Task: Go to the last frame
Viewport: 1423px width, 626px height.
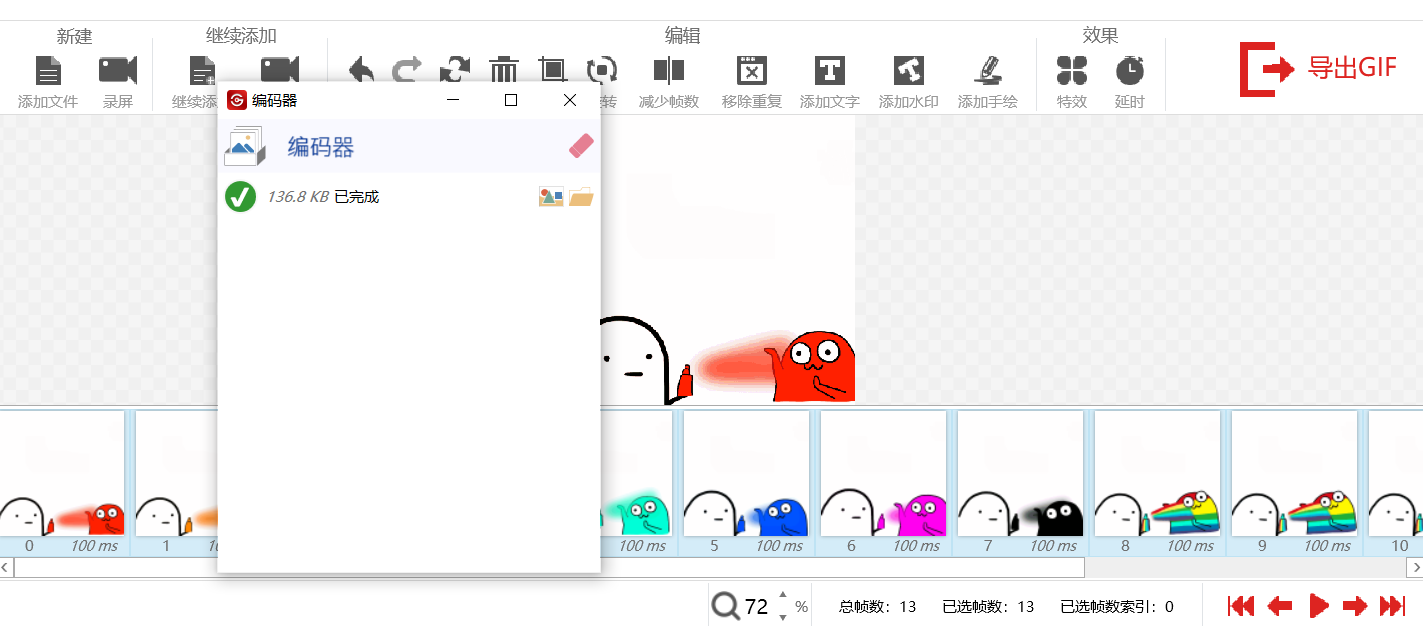Action: click(1392, 605)
